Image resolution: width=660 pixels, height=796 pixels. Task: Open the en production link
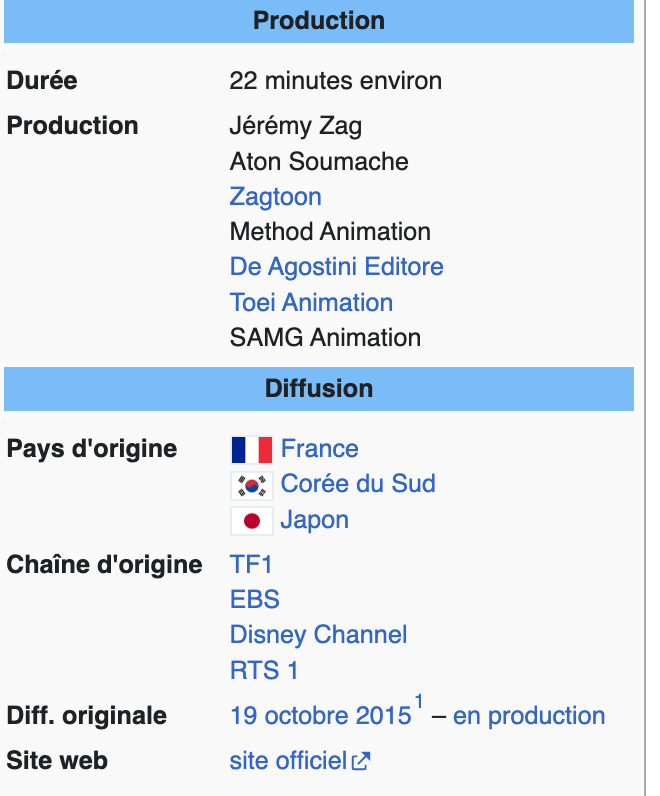pos(529,716)
